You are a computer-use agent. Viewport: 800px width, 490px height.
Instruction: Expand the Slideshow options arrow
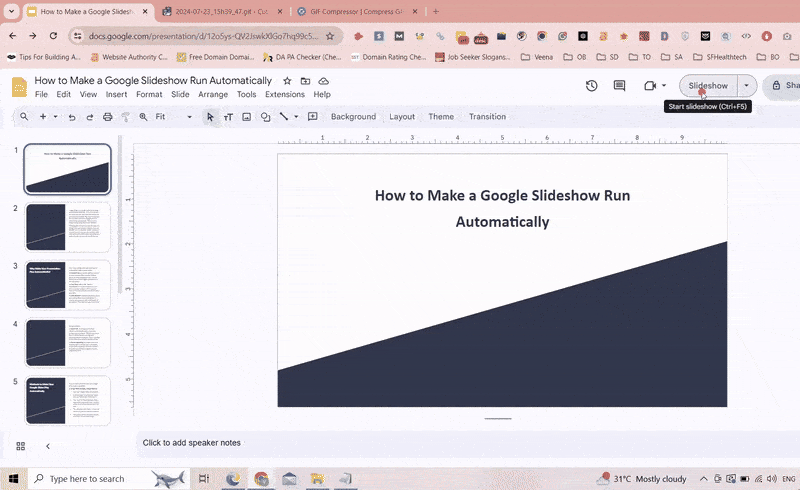[x=746, y=86]
